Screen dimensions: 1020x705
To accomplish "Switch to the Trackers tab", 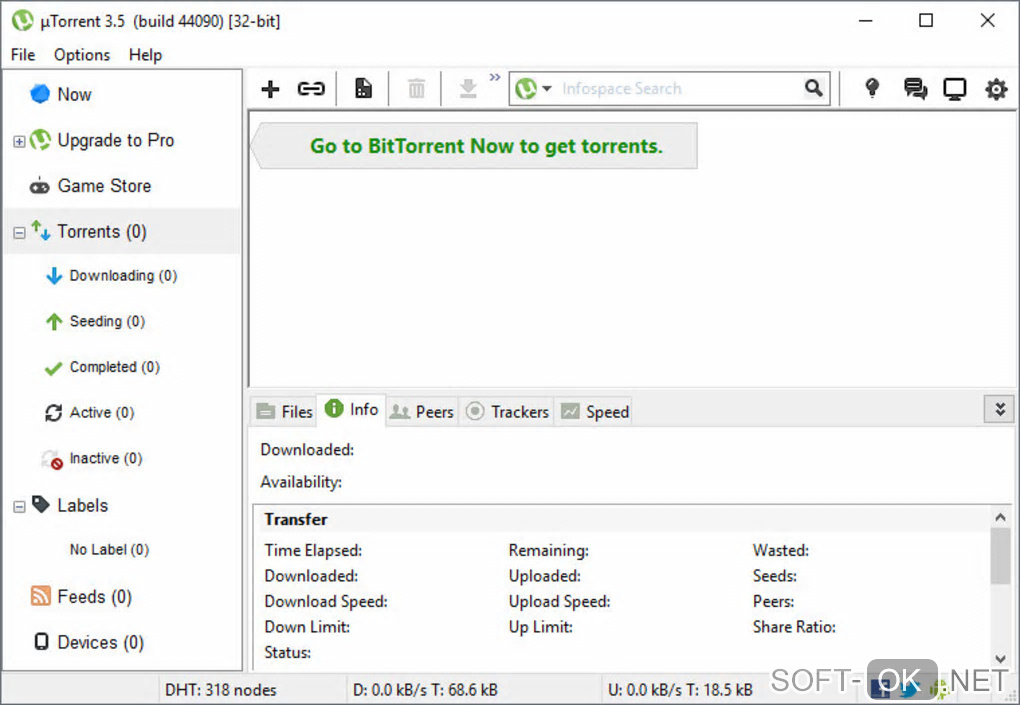I will tap(507, 412).
